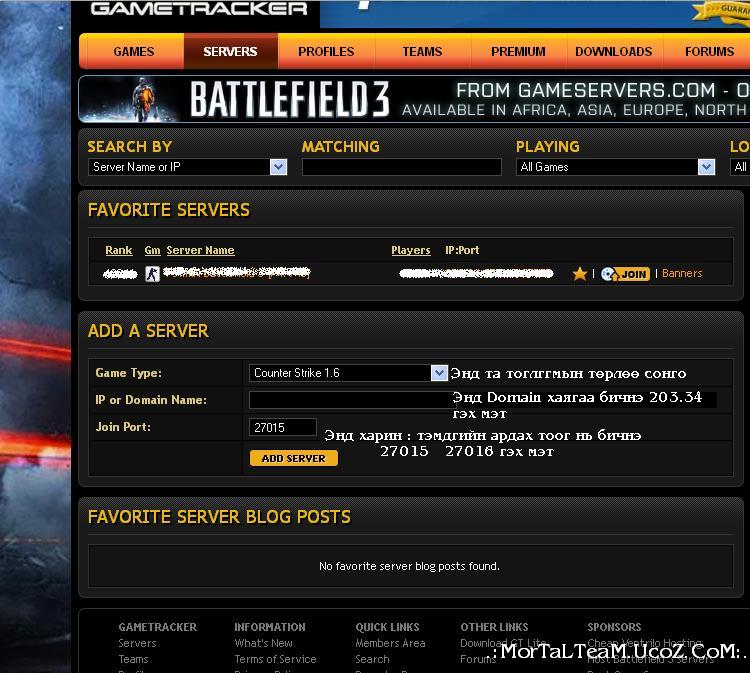Switch to the SERVERS tab
Image resolution: width=750 pixels, height=673 pixels.
(x=230, y=52)
